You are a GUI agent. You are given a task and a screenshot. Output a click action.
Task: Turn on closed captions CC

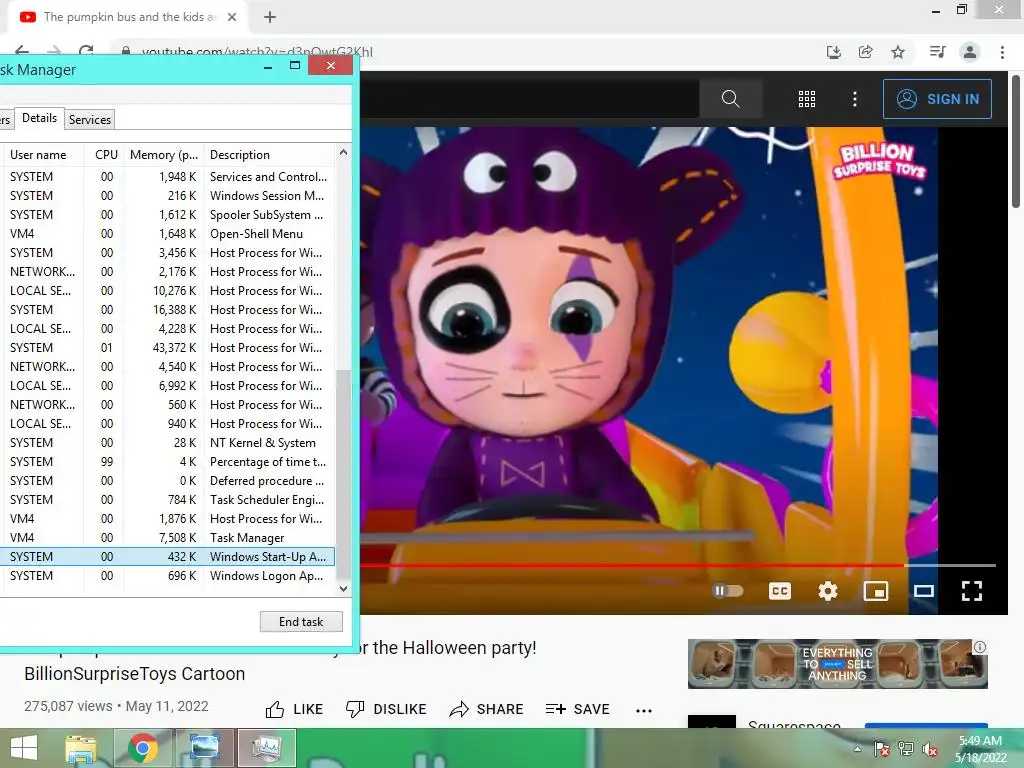(780, 591)
